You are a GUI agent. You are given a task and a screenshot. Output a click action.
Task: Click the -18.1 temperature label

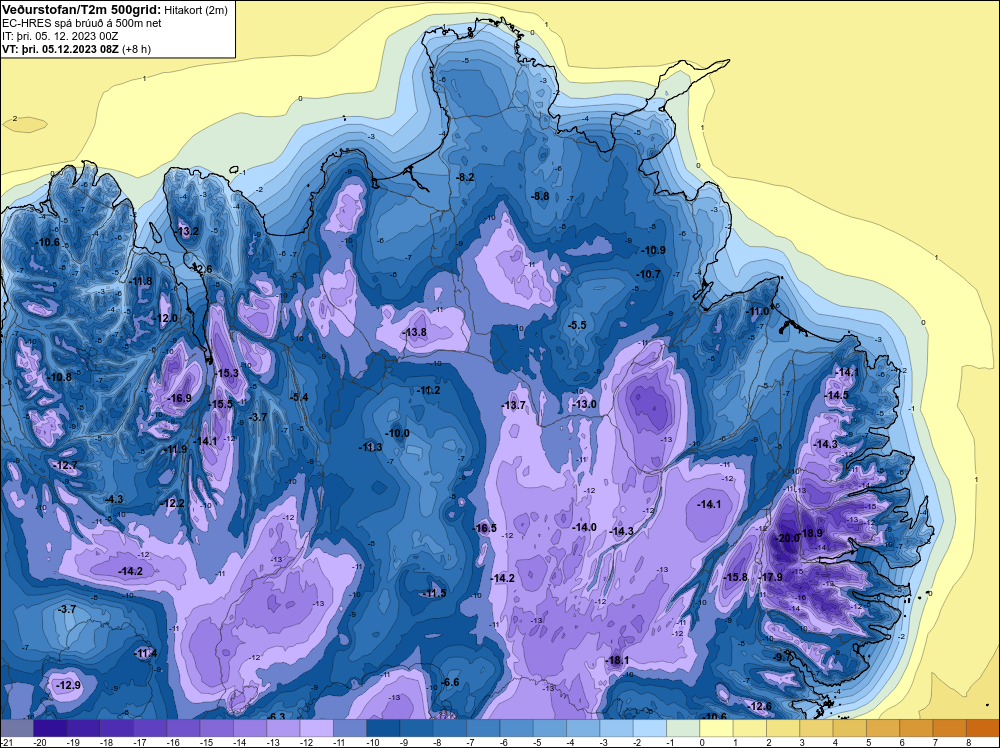(x=617, y=660)
